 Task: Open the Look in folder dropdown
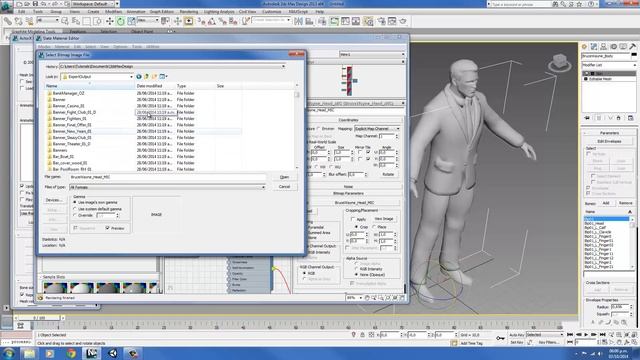[x=131, y=76]
